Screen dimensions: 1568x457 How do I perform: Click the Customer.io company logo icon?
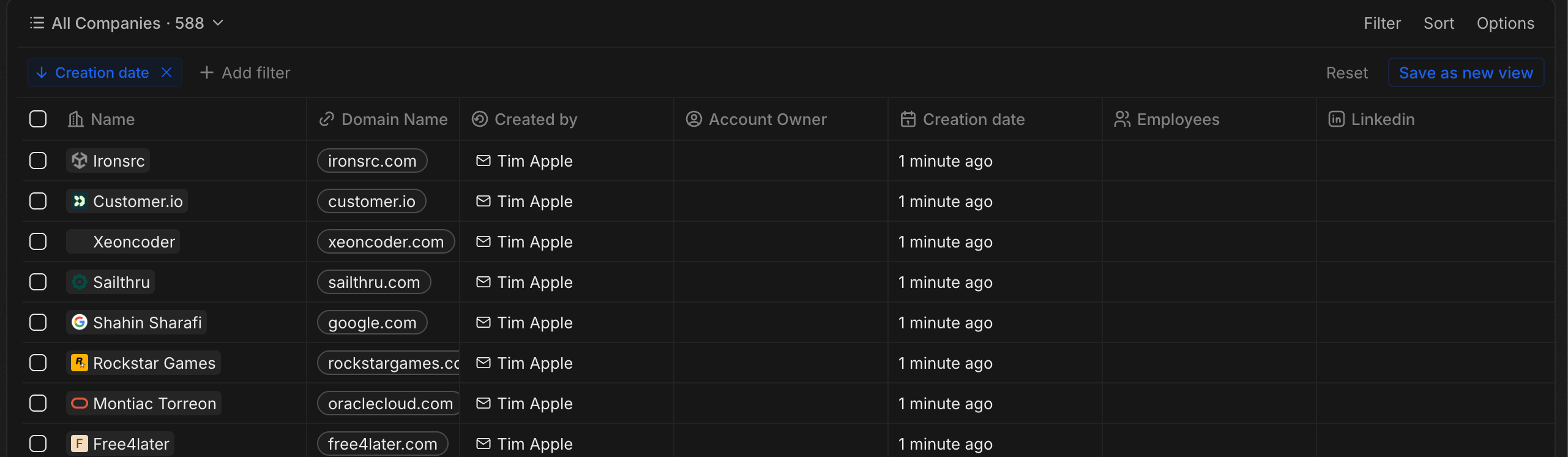click(x=80, y=201)
